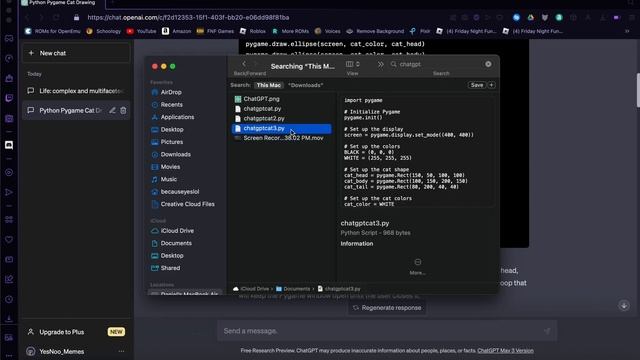Viewport: 640px width, 360px height.
Task: Open the ChatGPT May 3 Version link
Action: pos(505,351)
